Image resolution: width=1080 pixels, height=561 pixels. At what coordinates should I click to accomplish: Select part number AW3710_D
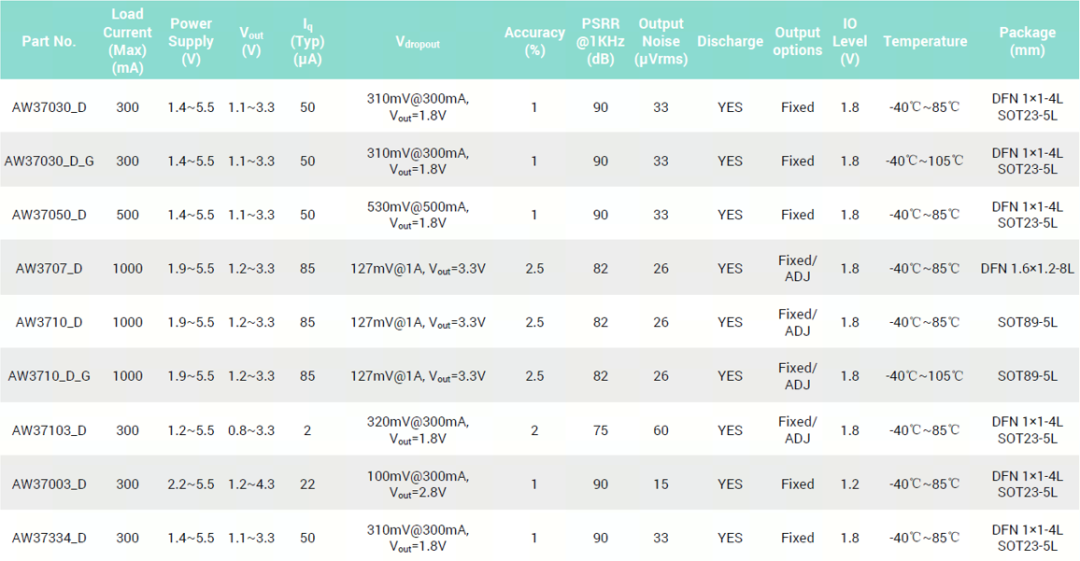pos(49,323)
